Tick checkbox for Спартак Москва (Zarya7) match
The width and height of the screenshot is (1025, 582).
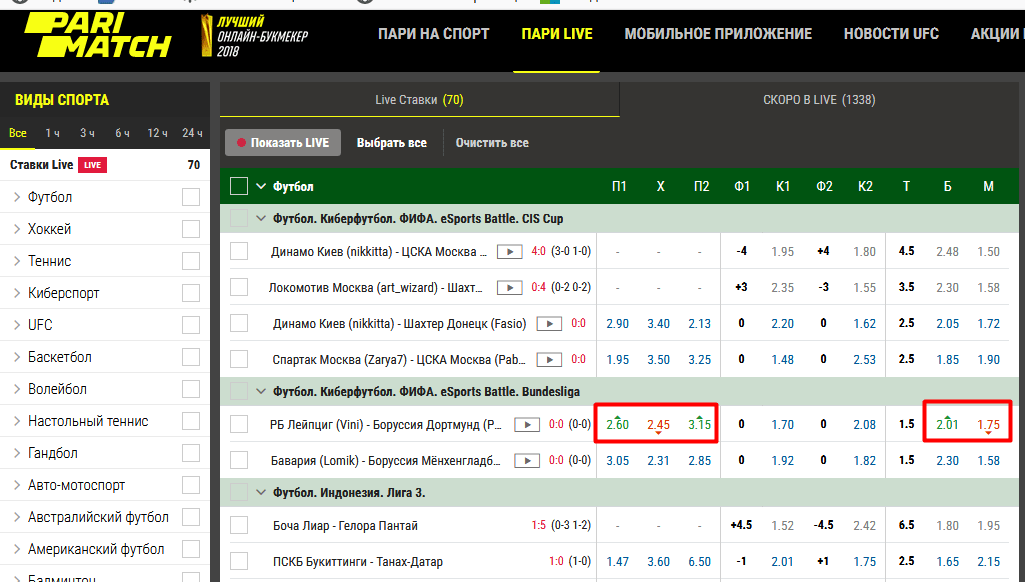tap(239, 359)
